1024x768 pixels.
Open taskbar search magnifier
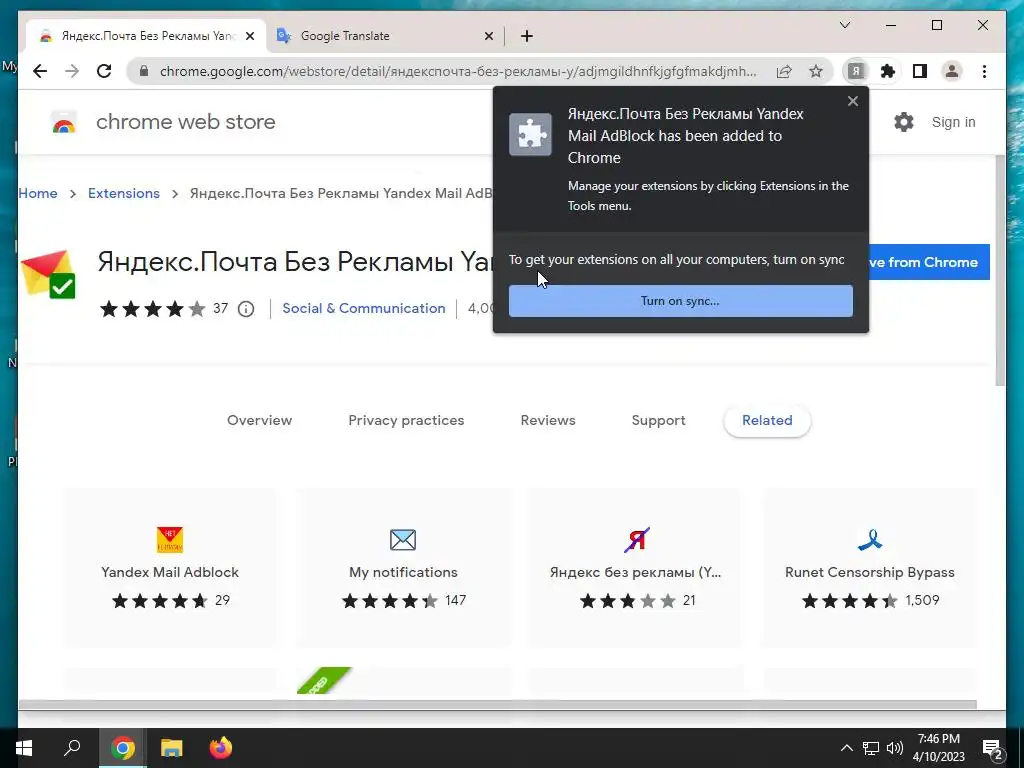pyautogui.click(x=72, y=748)
